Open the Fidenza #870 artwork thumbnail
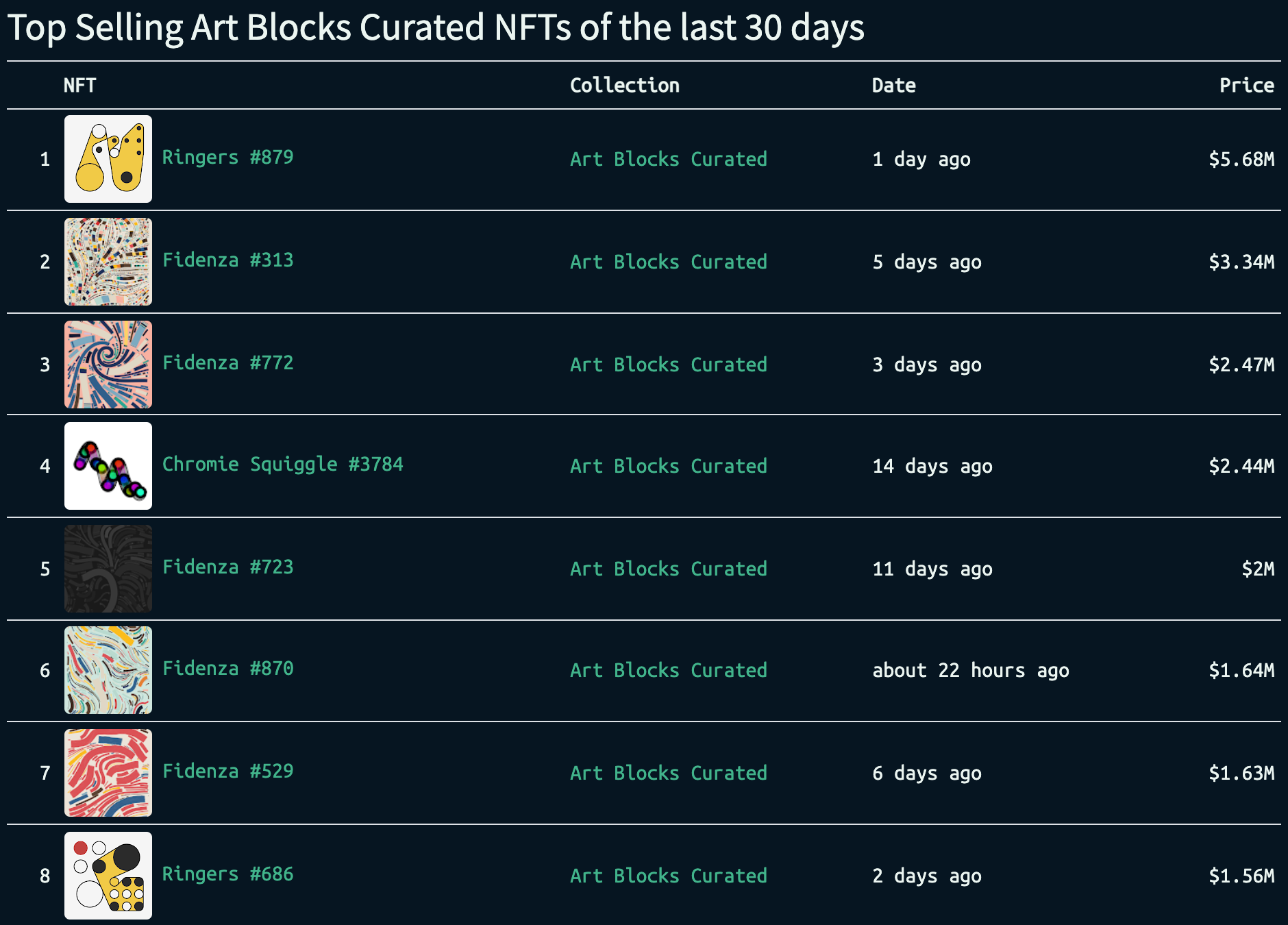Screen dimensions: 1288x925 pos(108,670)
